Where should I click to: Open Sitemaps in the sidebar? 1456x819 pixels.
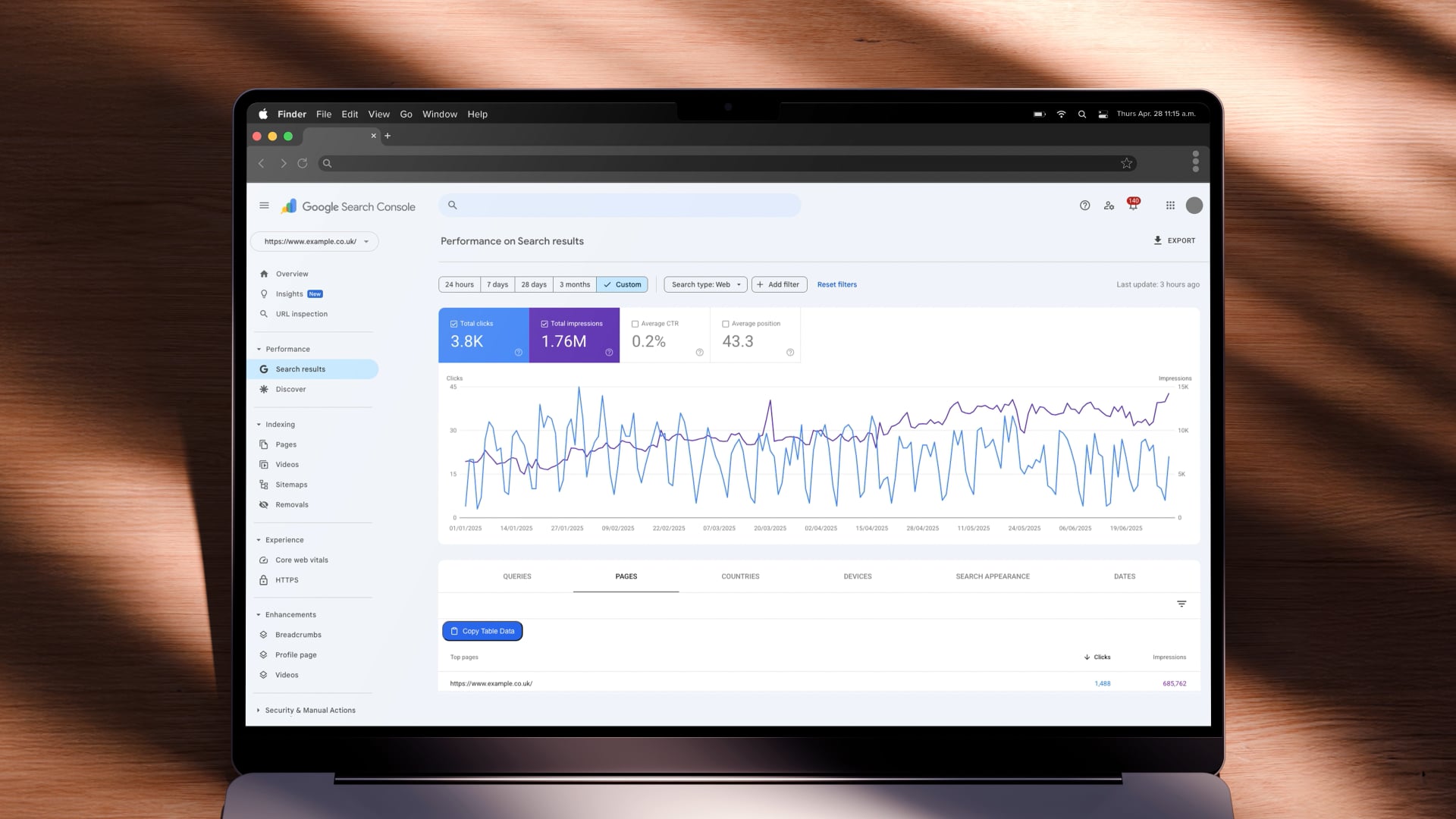[291, 485]
